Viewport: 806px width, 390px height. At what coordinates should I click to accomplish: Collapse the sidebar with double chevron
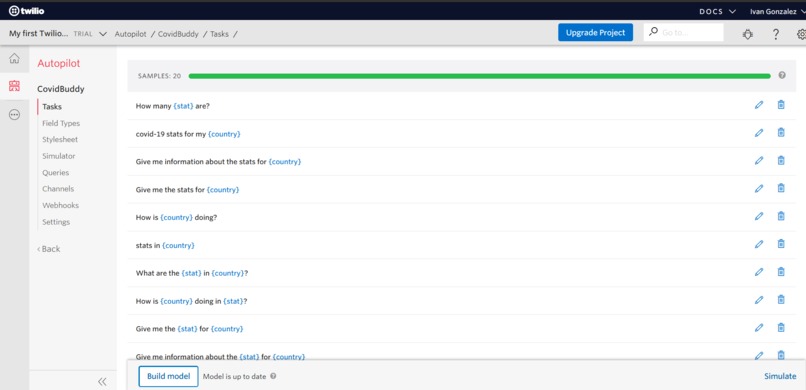point(102,381)
